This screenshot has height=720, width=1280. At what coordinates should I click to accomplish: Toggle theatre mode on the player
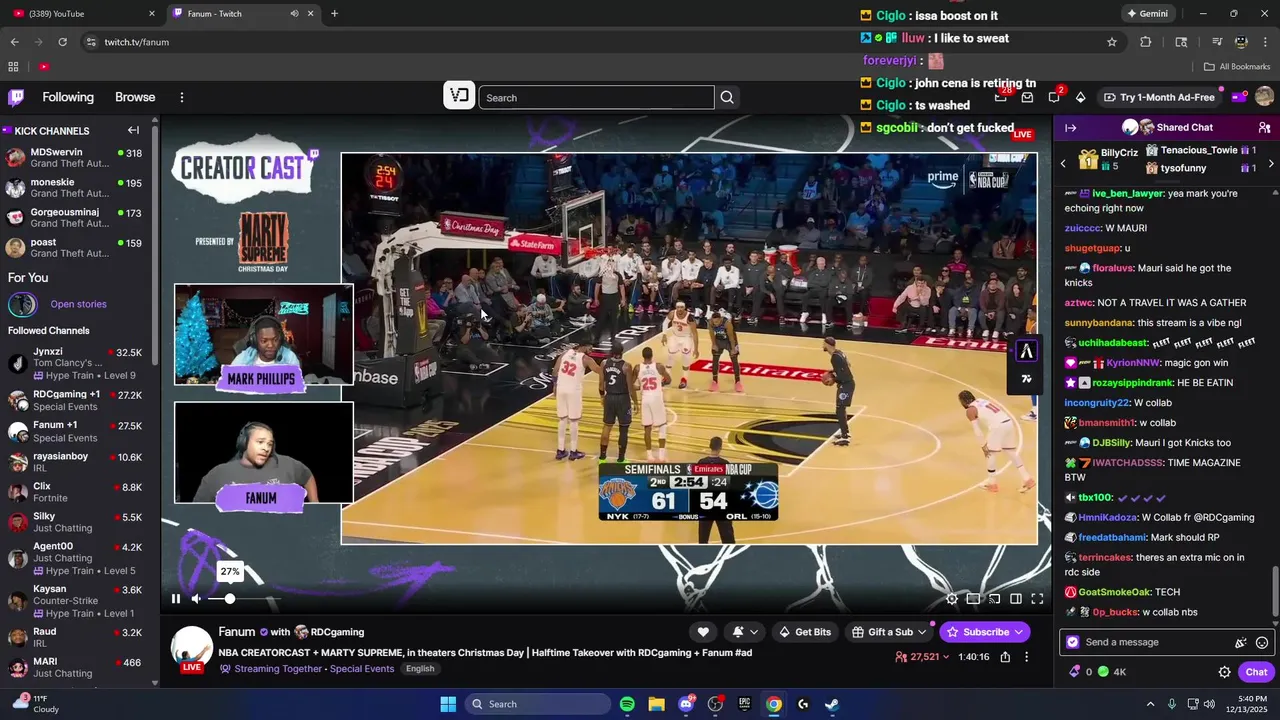point(1015,599)
